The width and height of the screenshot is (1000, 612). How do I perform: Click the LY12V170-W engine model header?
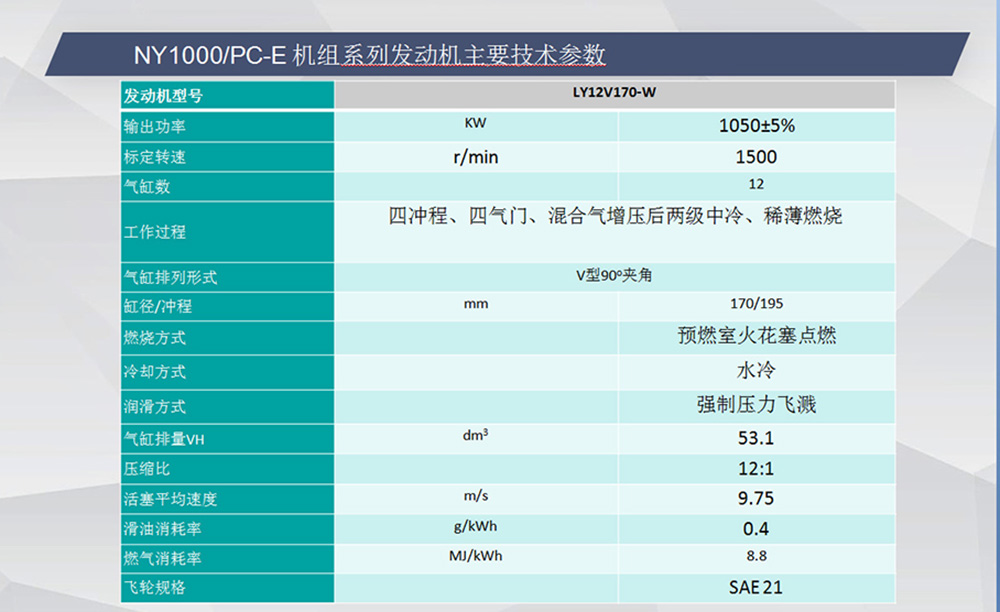coord(614,95)
